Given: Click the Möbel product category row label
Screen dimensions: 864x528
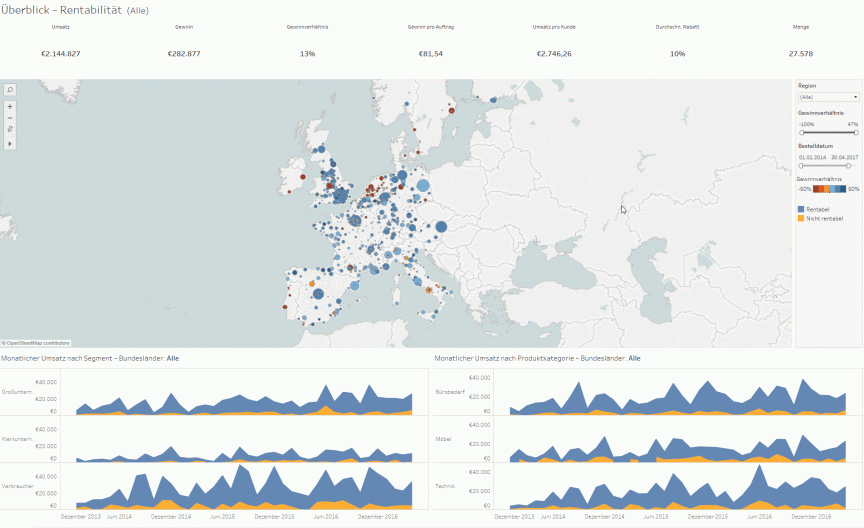Looking at the screenshot, I should [443, 438].
